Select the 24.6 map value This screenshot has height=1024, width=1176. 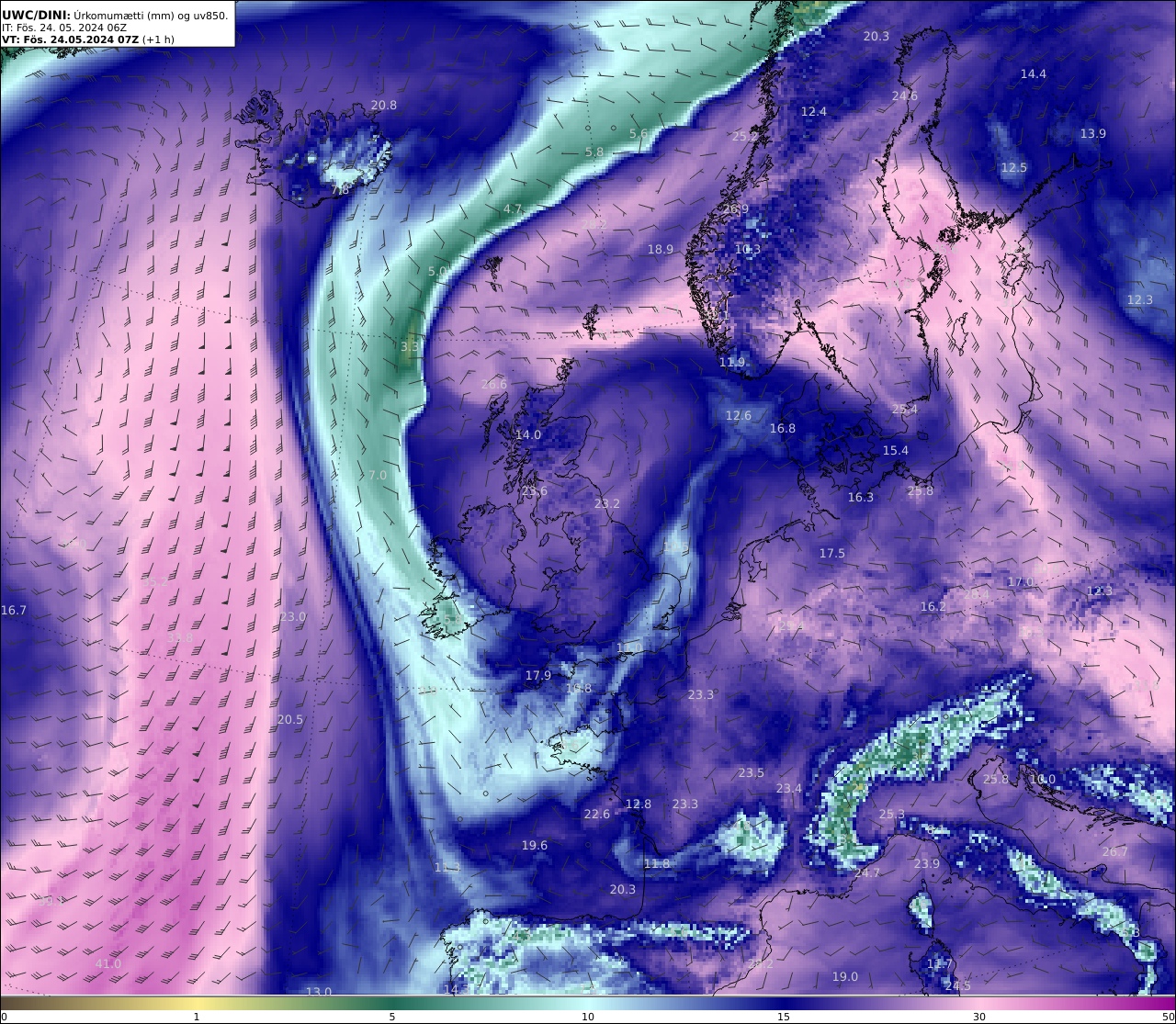[x=905, y=96]
